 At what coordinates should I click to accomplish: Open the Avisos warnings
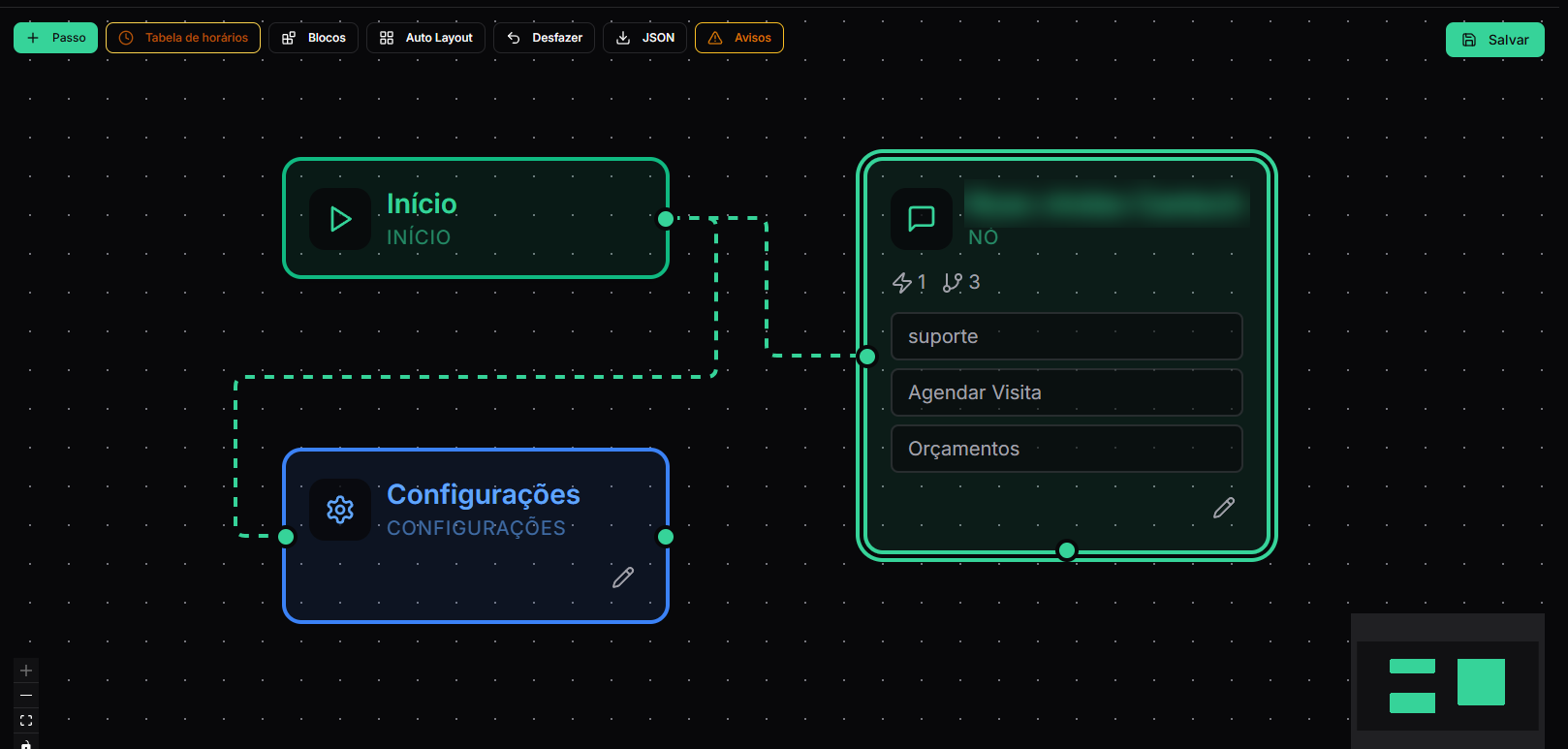[x=739, y=38]
